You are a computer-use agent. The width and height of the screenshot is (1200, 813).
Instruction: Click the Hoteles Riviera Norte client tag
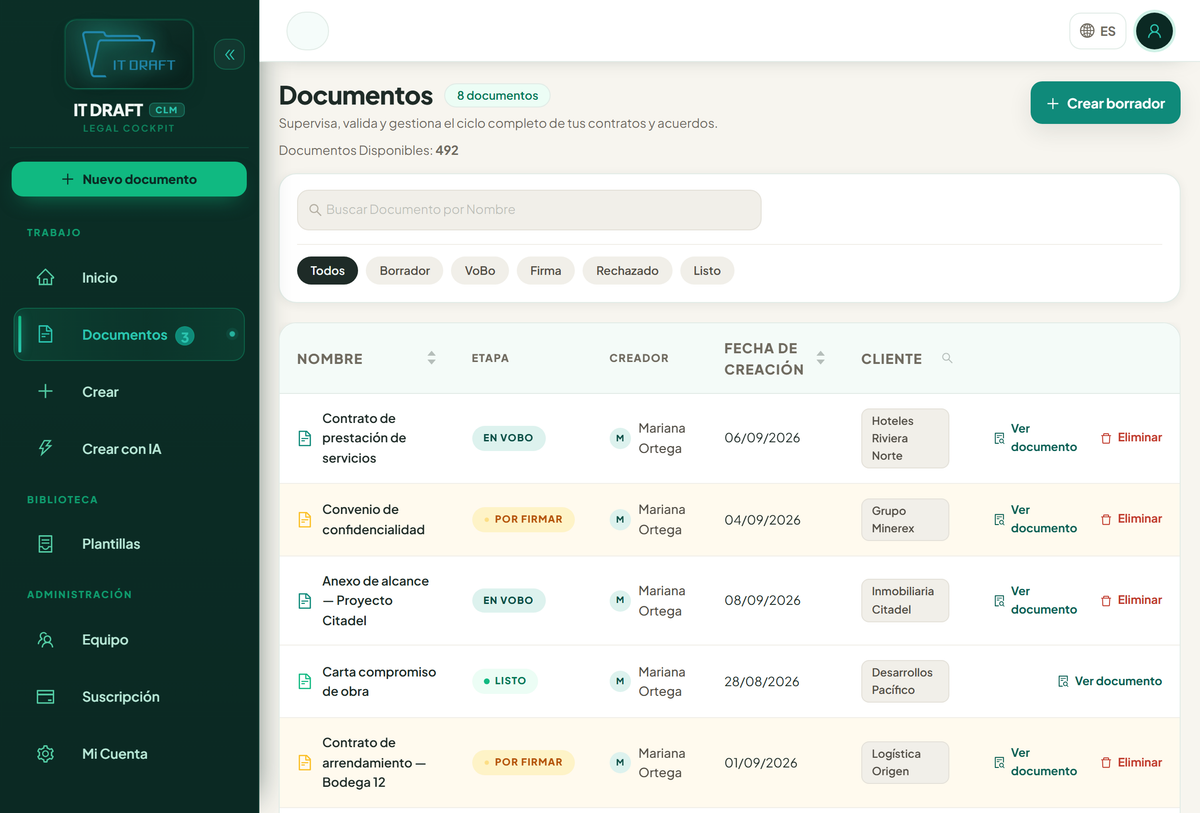pos(905,438)
